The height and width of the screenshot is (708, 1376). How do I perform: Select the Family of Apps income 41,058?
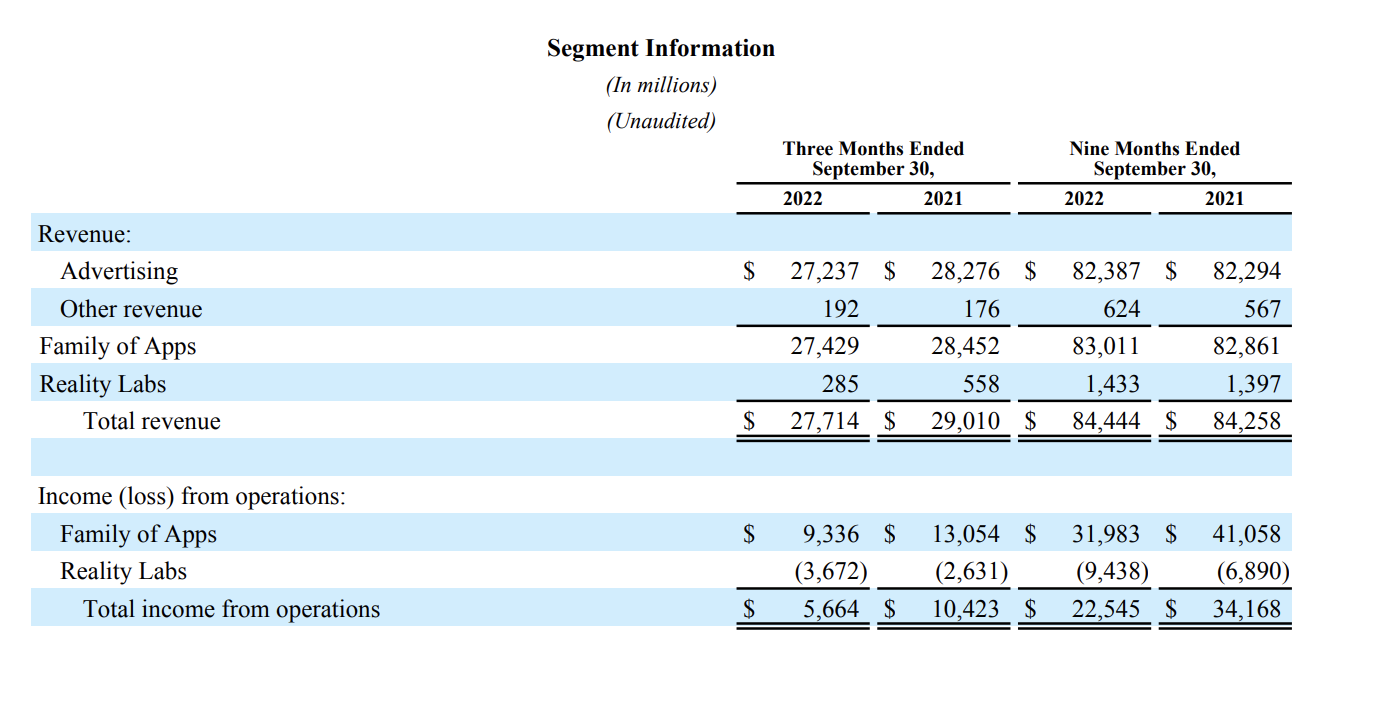pos(1246,535)
